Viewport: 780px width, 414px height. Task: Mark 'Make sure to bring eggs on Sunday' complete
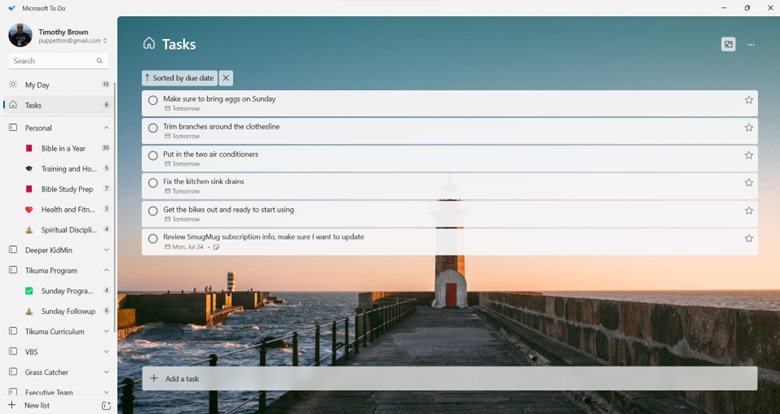click(x=153, y=100)
